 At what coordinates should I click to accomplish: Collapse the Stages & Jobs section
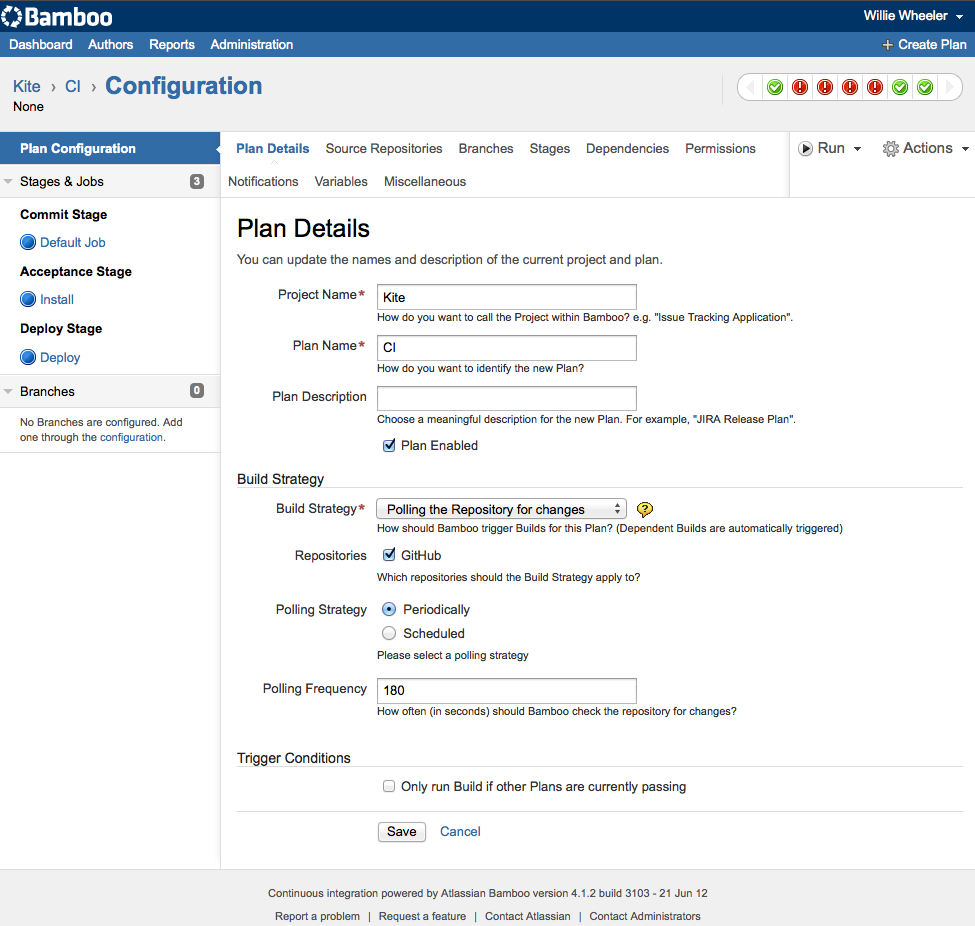click(9, 182)
